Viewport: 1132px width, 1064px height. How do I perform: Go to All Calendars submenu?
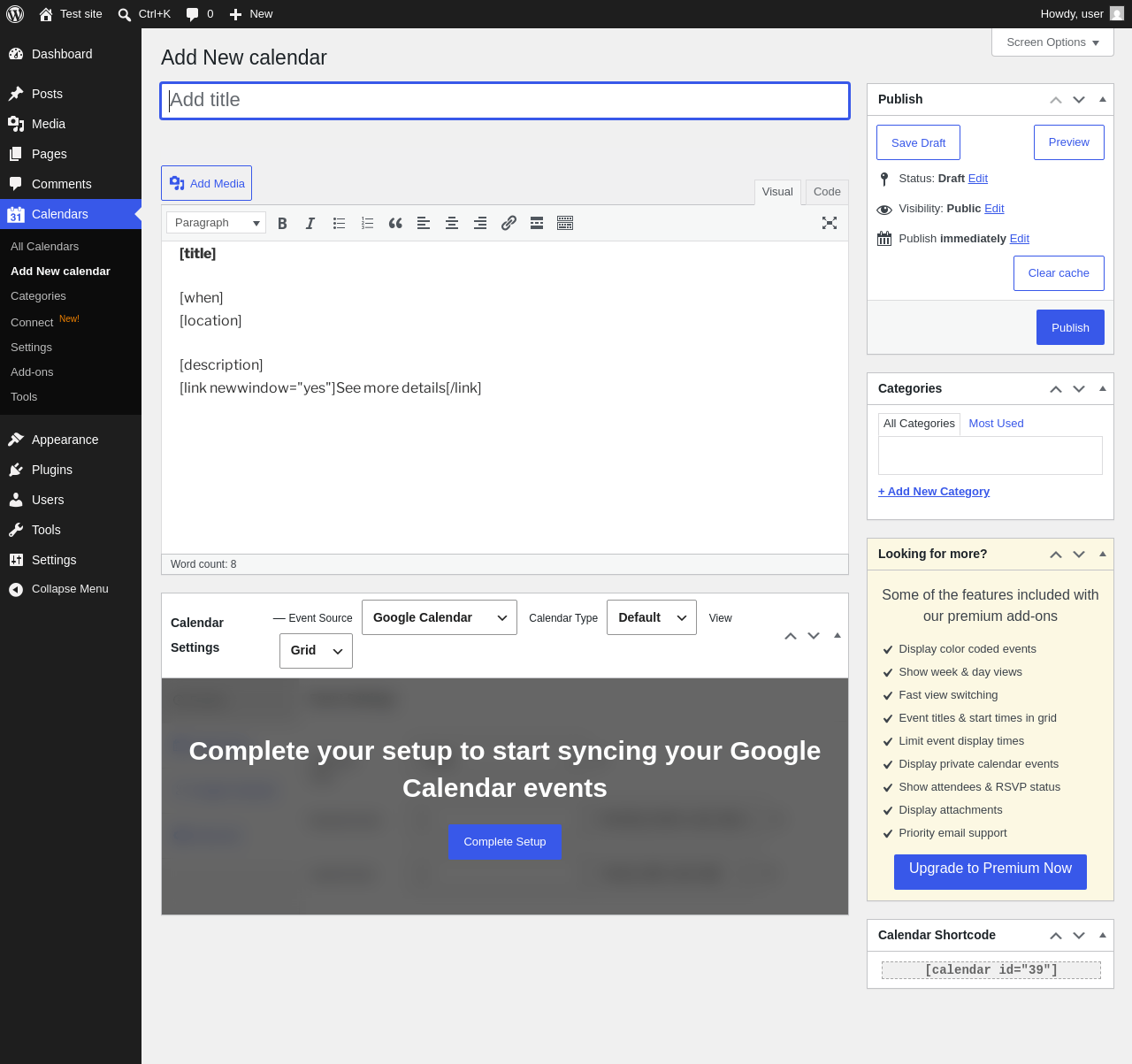tap(44, 247)
